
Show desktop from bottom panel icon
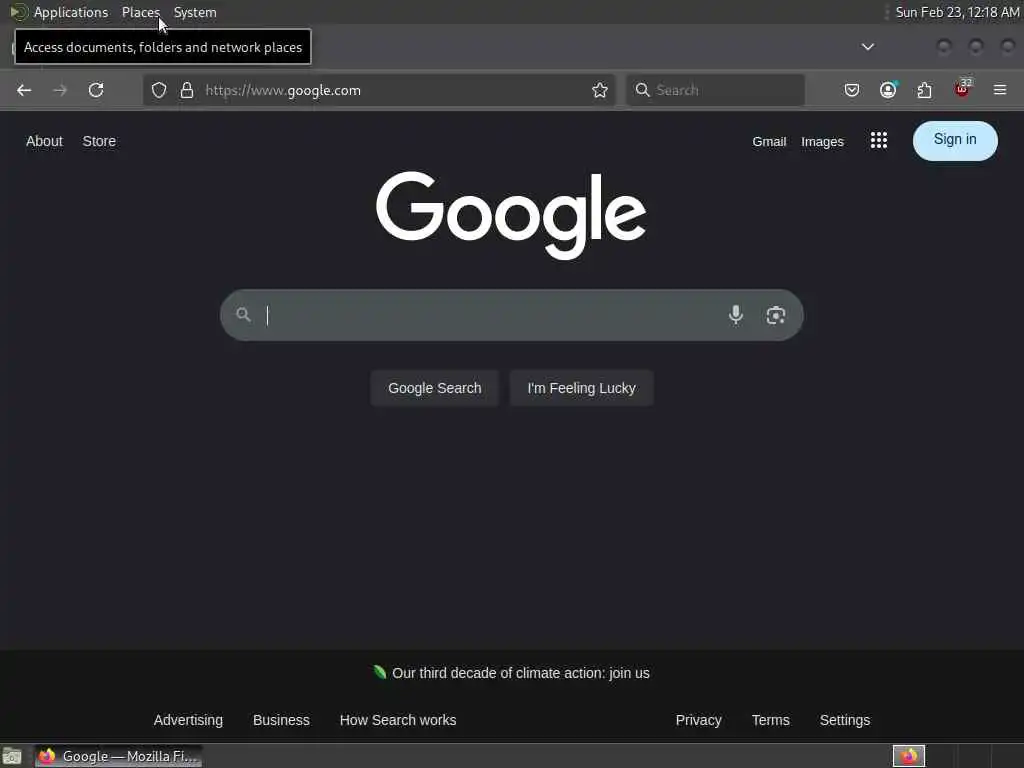click(12, 756)
